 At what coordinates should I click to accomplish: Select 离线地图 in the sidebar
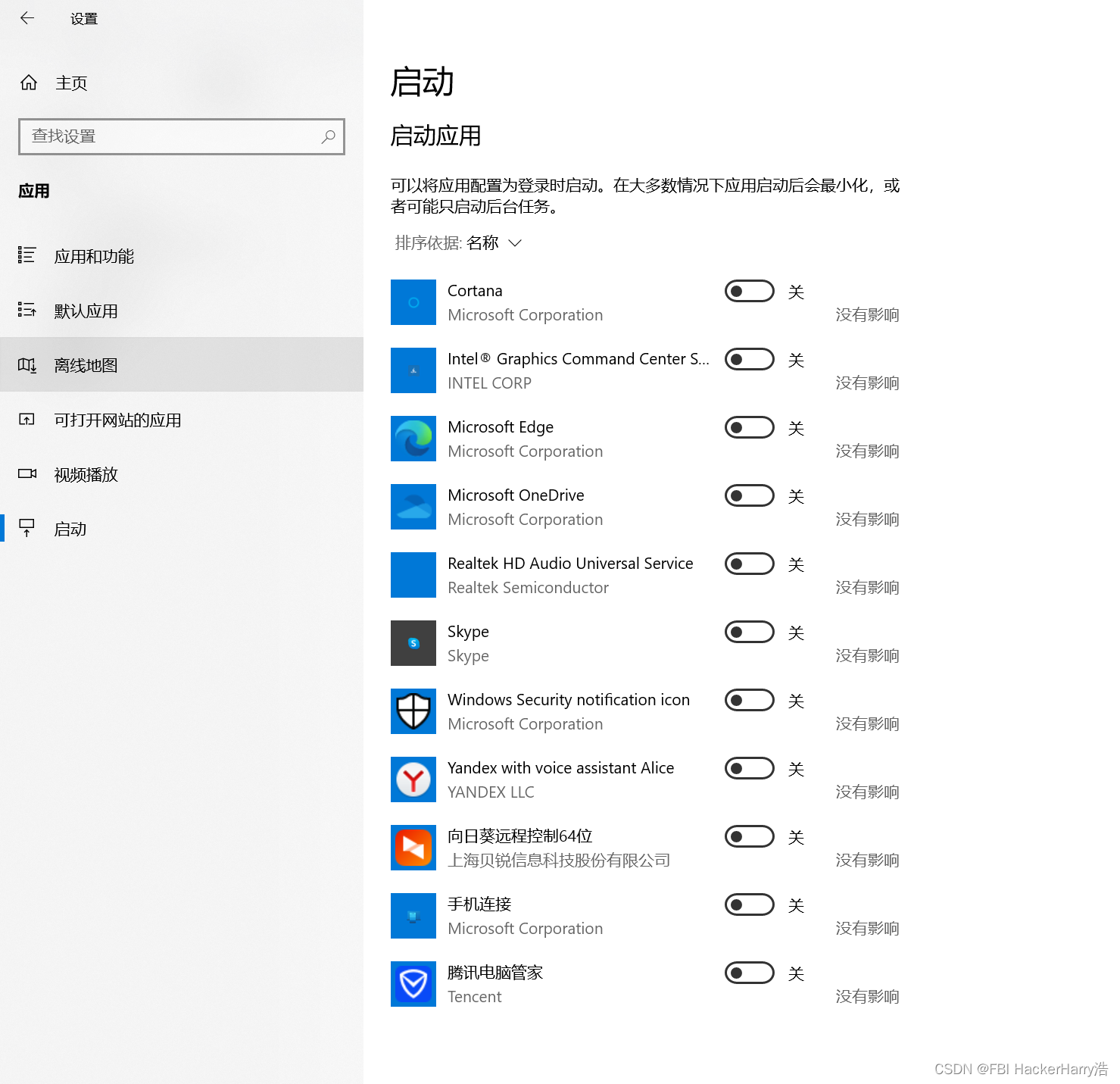click(182, 365)
